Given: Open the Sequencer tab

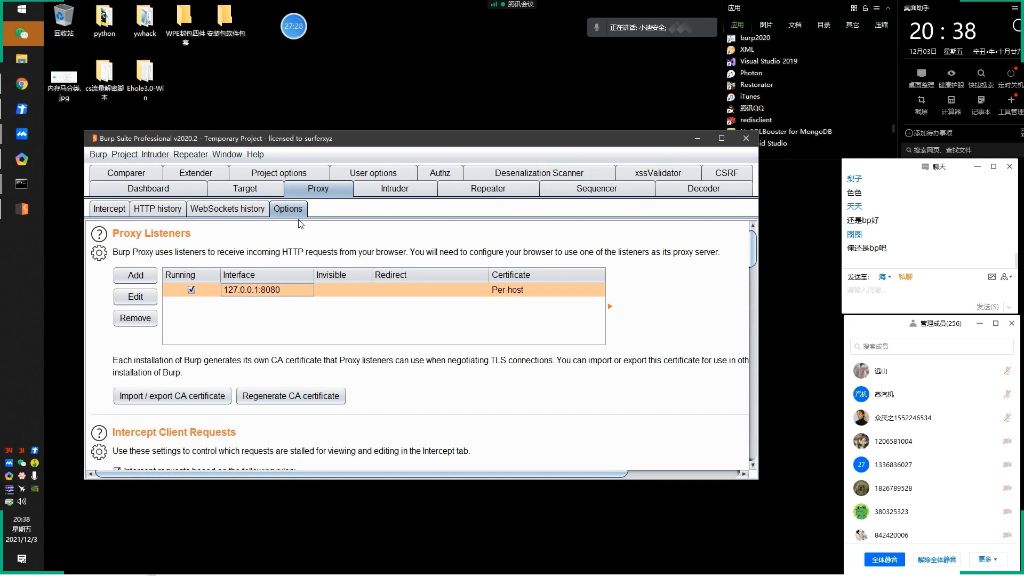Looking at the screenshot, I should pyautogui.click(x=596, y=189).
